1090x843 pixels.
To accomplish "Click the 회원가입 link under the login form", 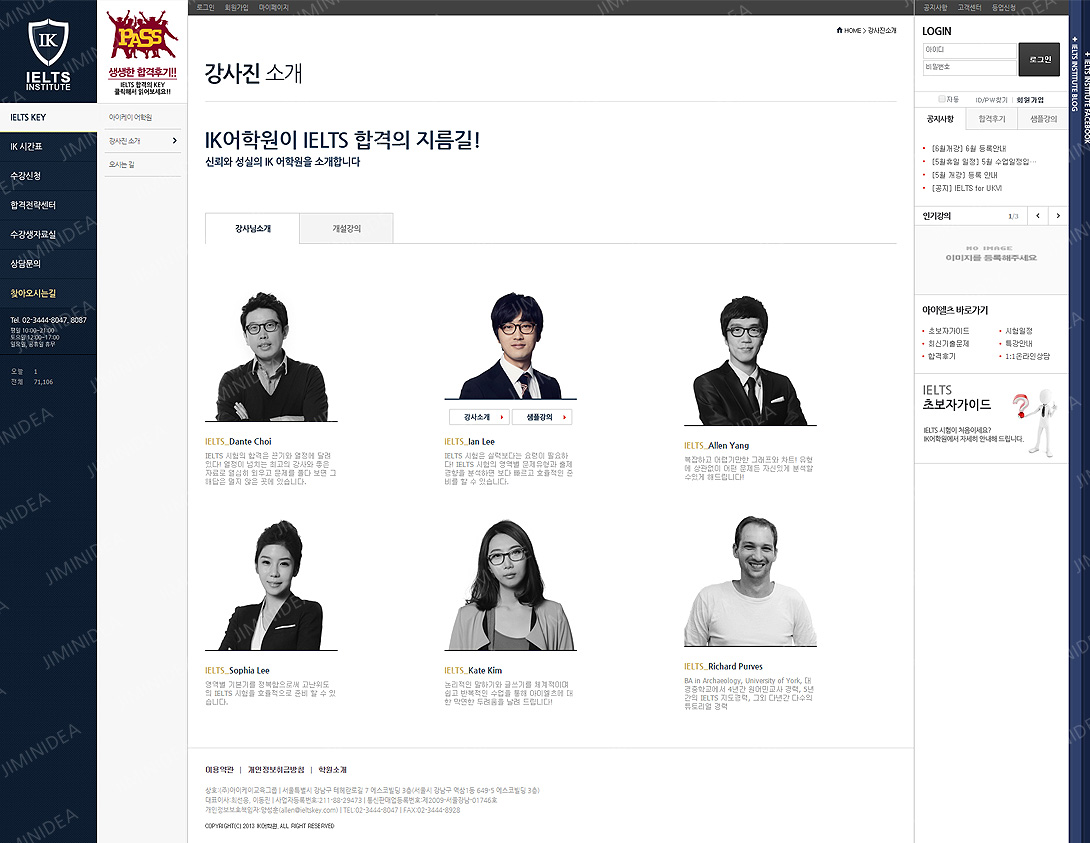I will (x=1030, y=100).
